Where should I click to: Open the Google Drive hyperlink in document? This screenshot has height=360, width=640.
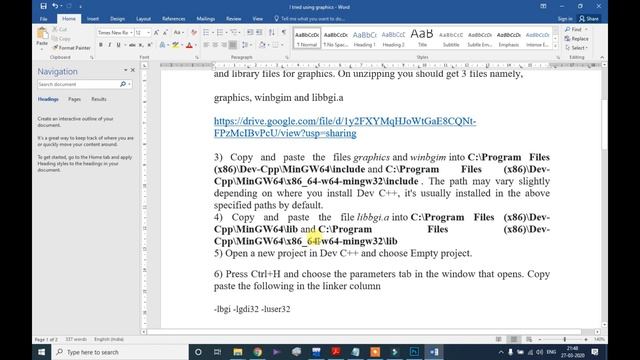[x=345, y=127]
